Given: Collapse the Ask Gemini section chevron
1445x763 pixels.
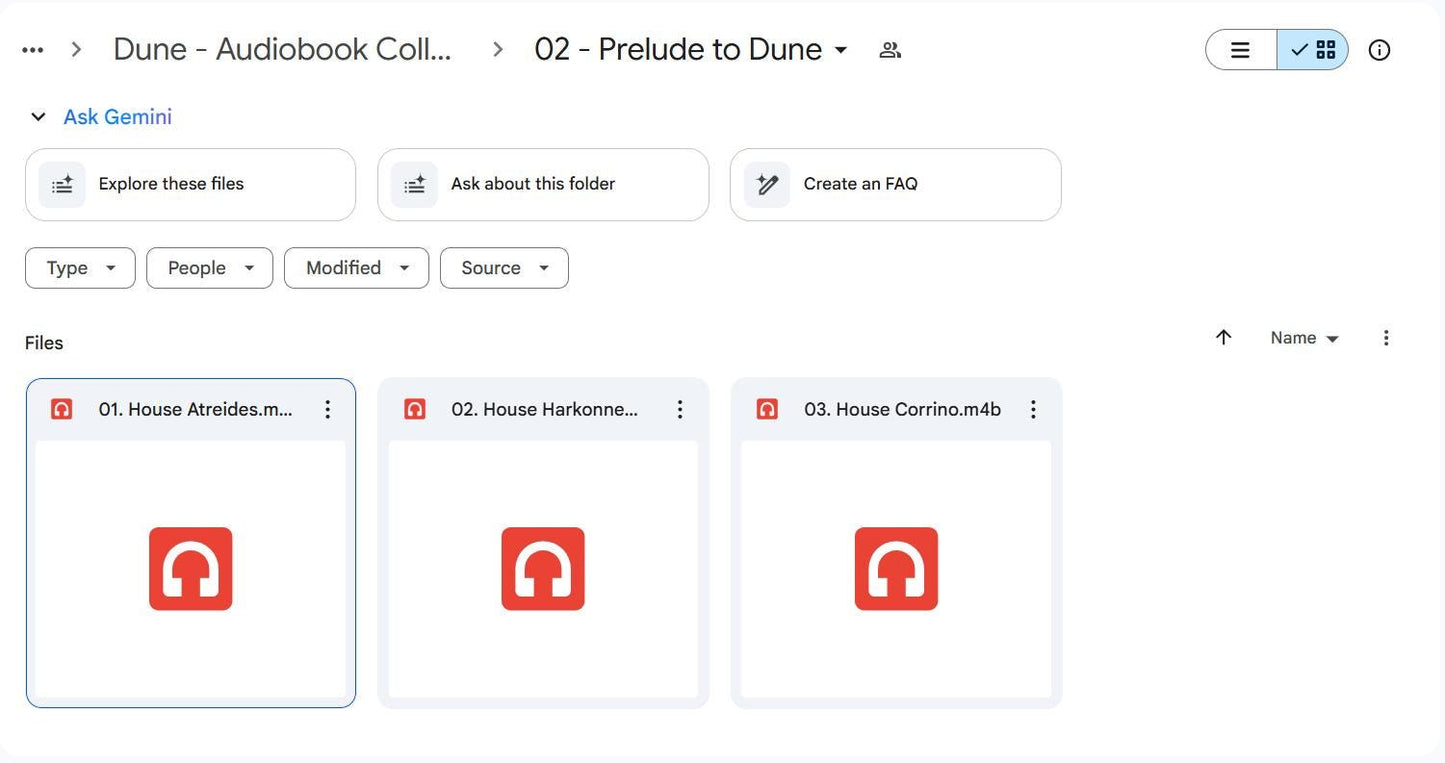Looking at the screenshot, I should 38,117.
